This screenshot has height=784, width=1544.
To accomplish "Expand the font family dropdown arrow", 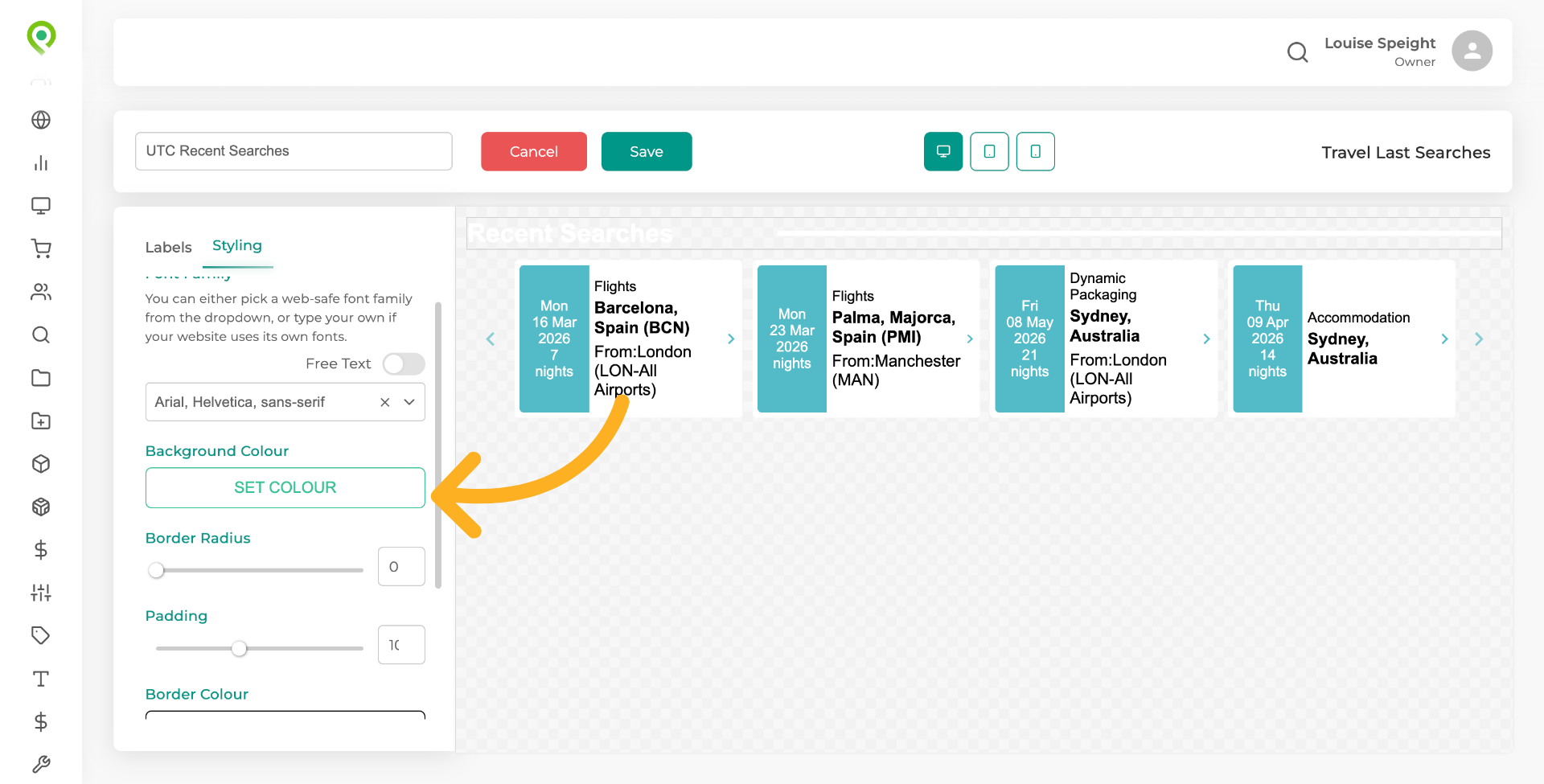I will click(409, 402).
